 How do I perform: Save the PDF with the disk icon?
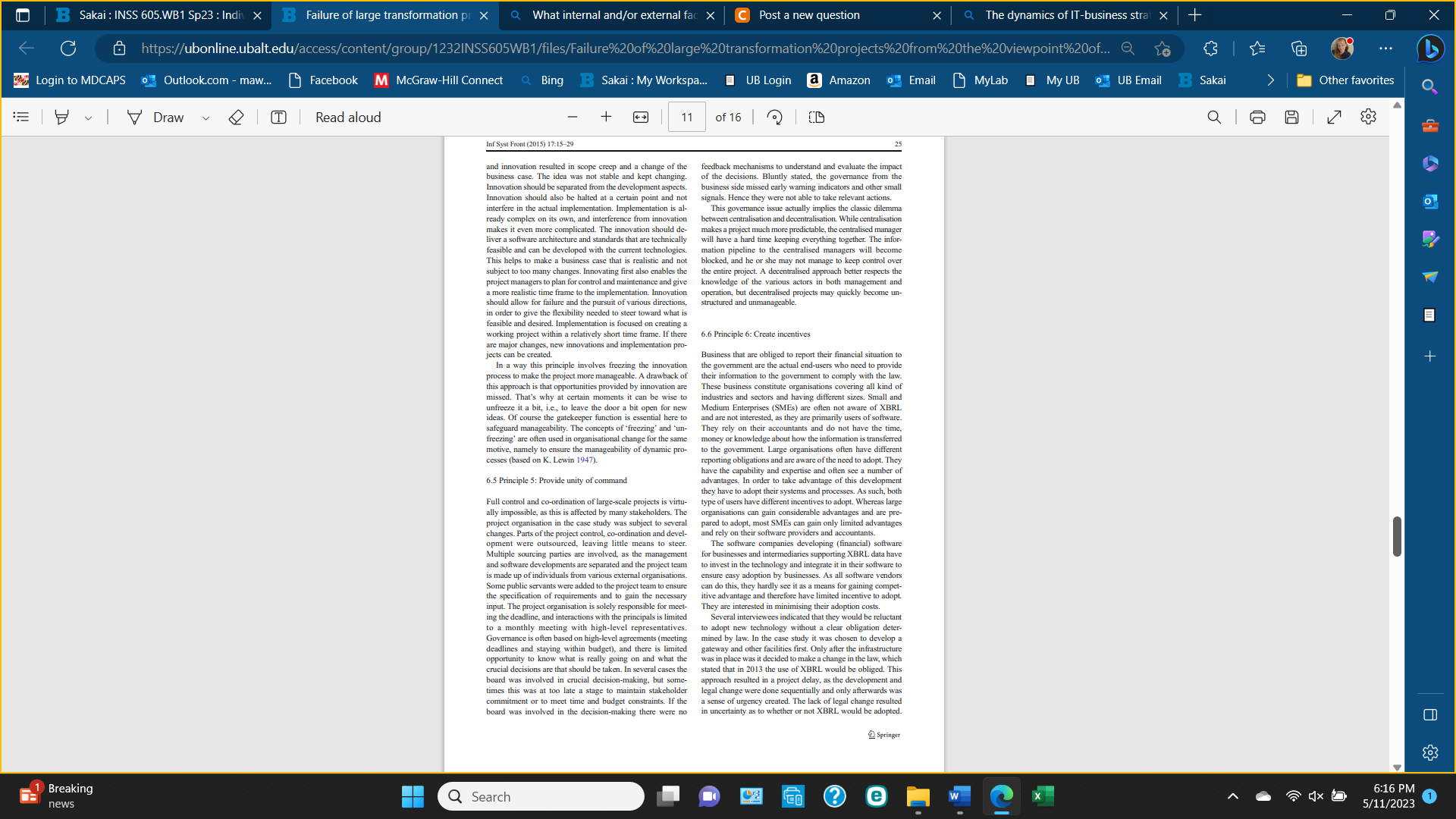click(x=1292, y=117)
